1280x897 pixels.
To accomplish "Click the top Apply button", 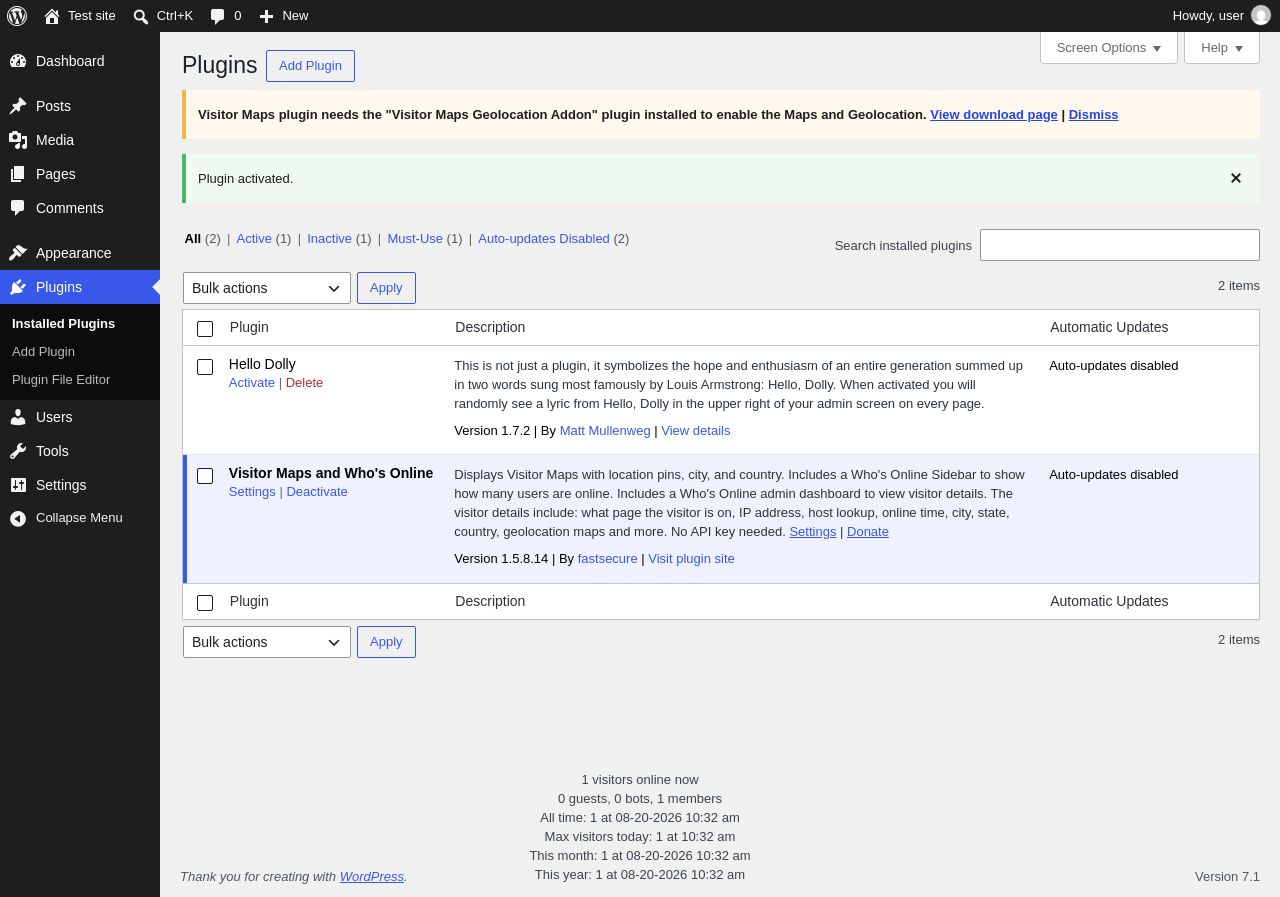I will click(386, 288).
